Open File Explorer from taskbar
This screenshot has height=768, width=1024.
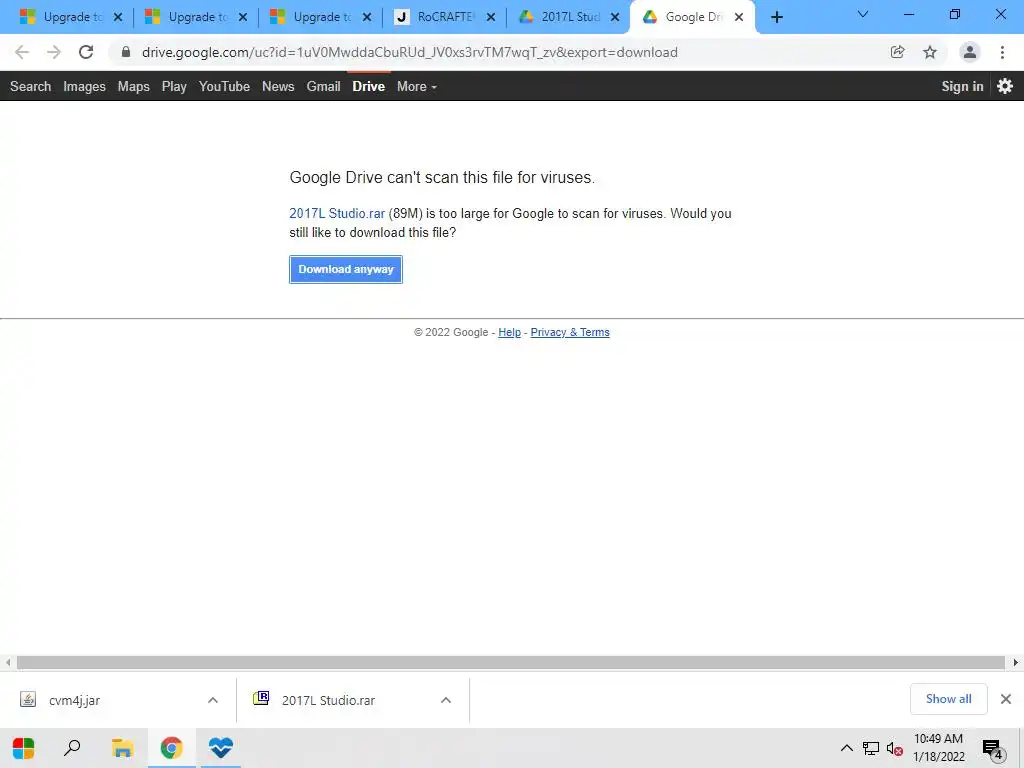122,748
